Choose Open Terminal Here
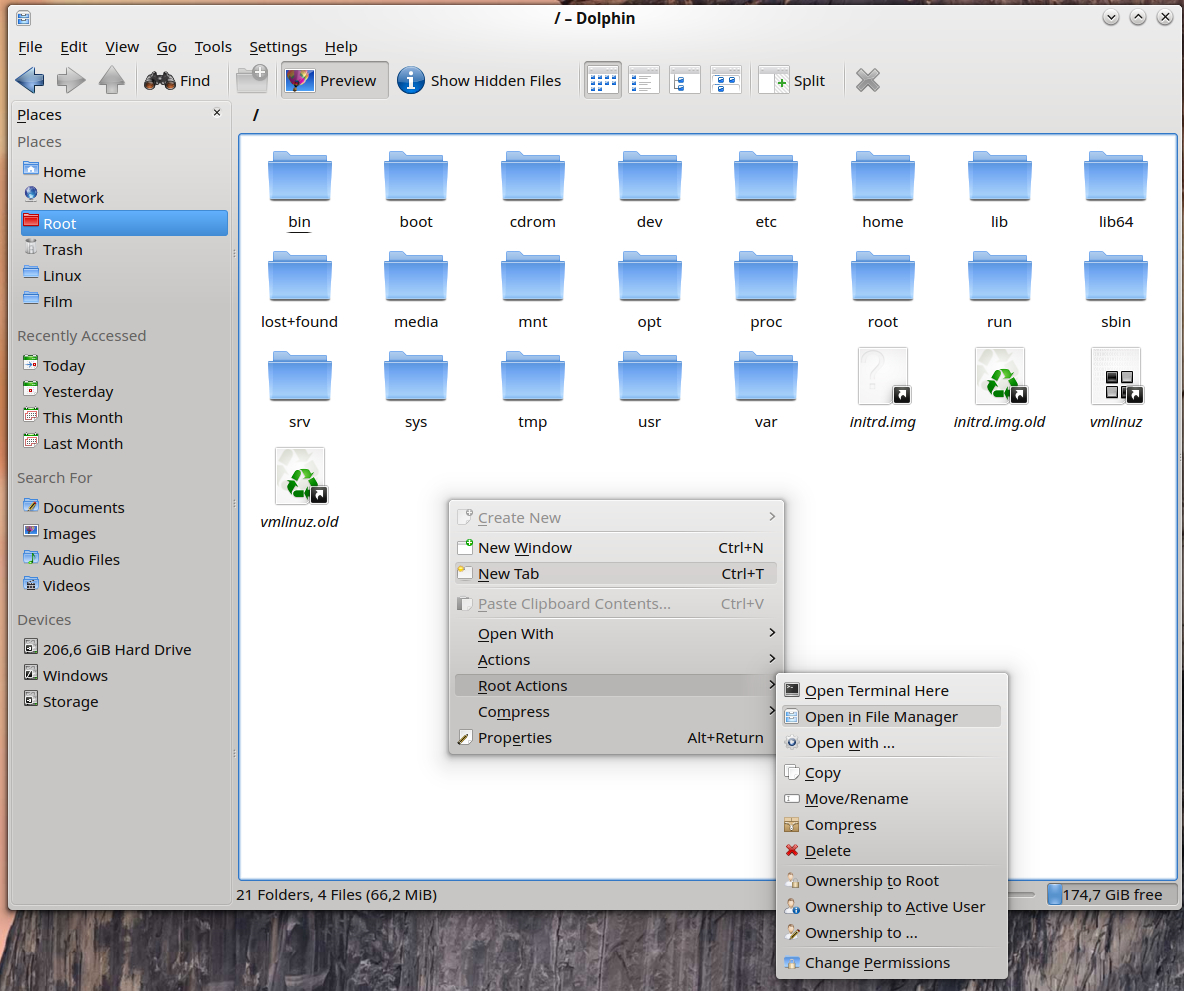1184x991 pixels. [x=892, y=690]
